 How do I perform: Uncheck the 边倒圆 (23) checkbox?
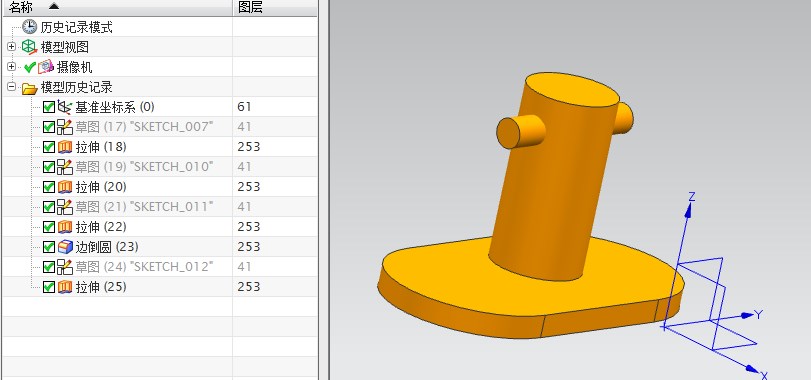pyautogui.click(x=49, y=247)
